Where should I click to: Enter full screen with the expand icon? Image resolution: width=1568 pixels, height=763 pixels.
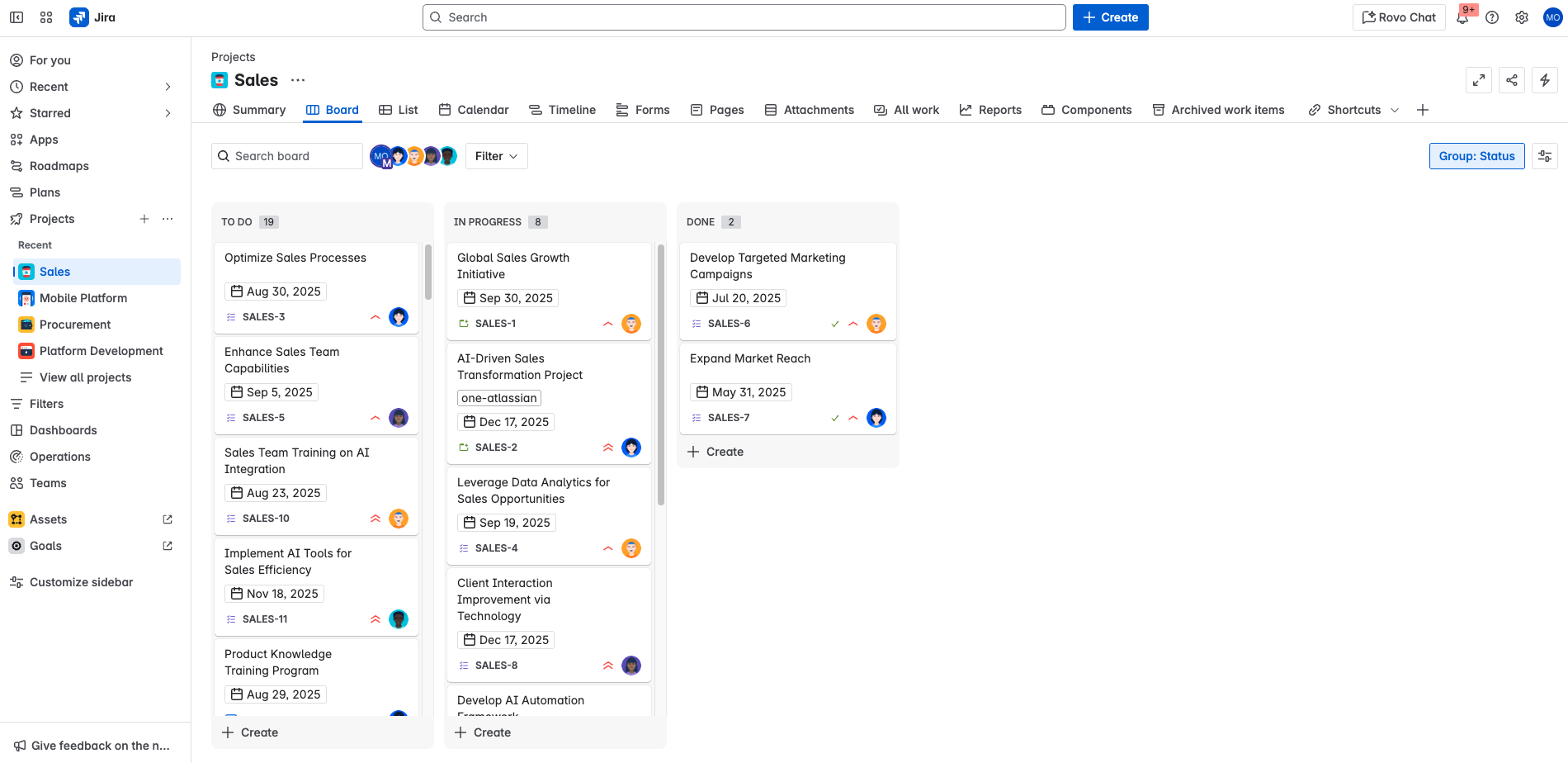click(1478, 80)
